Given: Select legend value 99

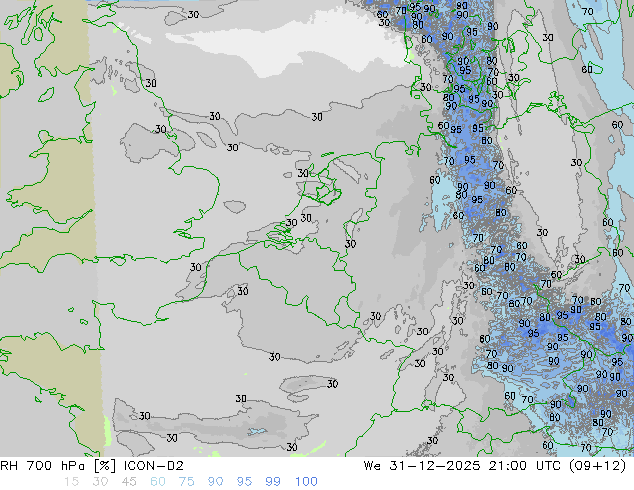Looking at the screenshot, I should (273, 482).
